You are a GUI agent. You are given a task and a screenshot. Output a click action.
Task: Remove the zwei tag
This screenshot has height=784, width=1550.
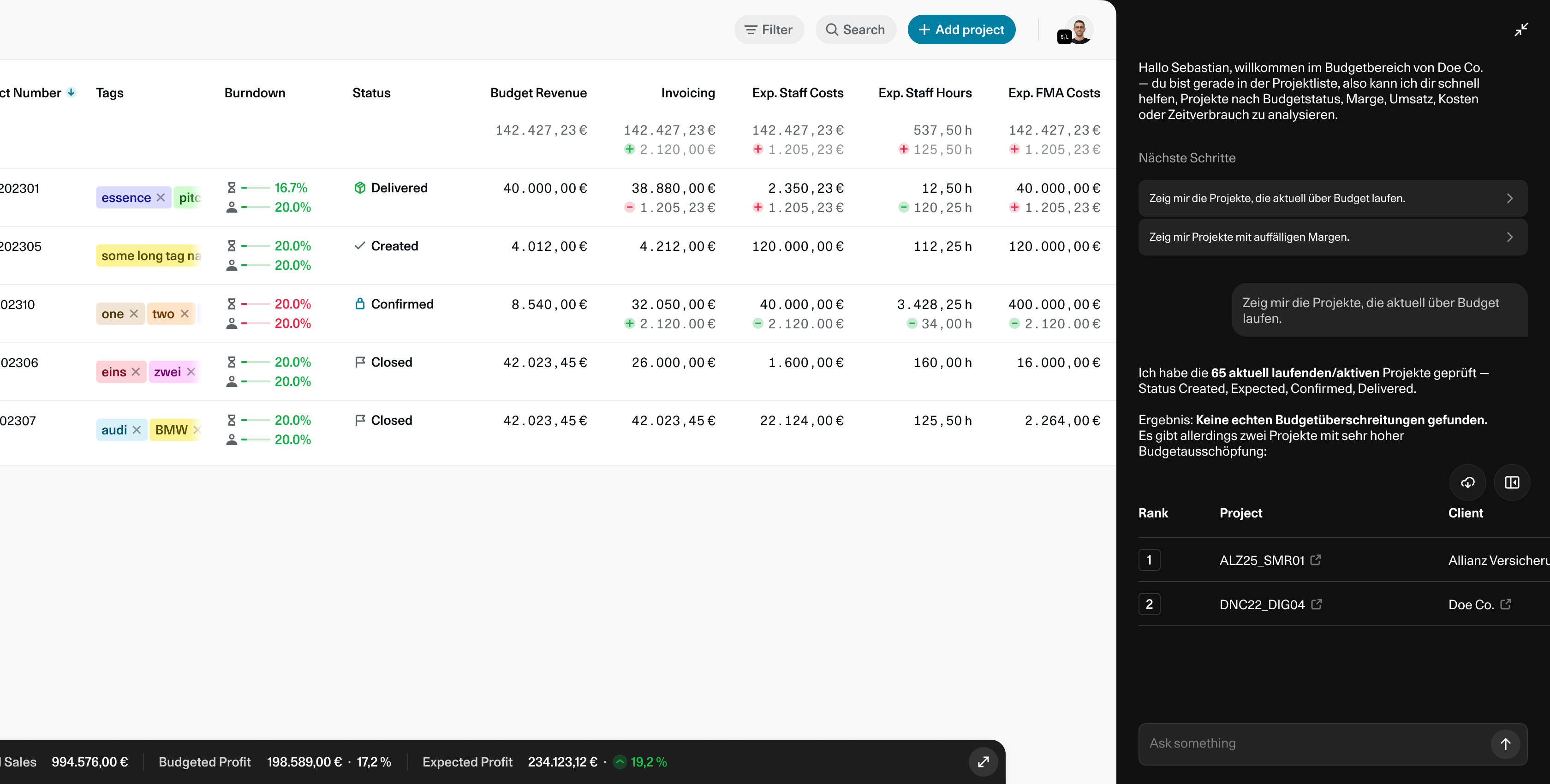[191, 372]
